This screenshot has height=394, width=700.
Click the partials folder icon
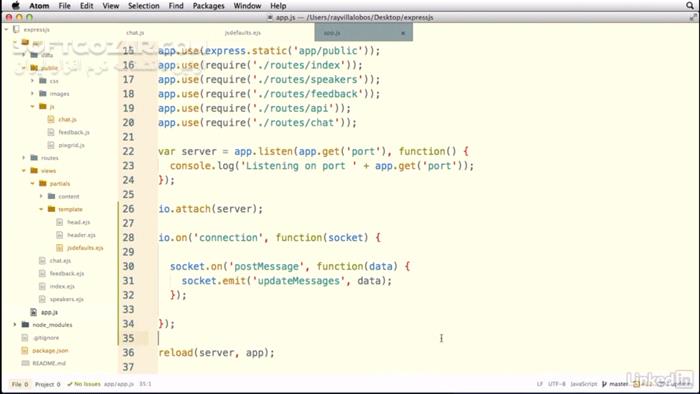point(43,183)
